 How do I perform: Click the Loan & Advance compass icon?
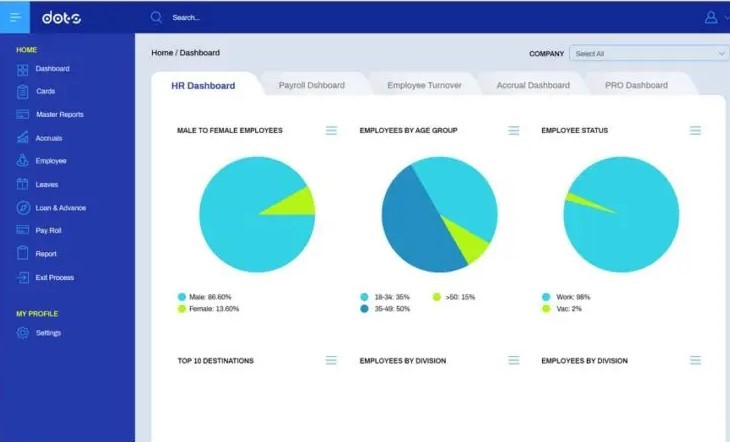pos(23,208)
